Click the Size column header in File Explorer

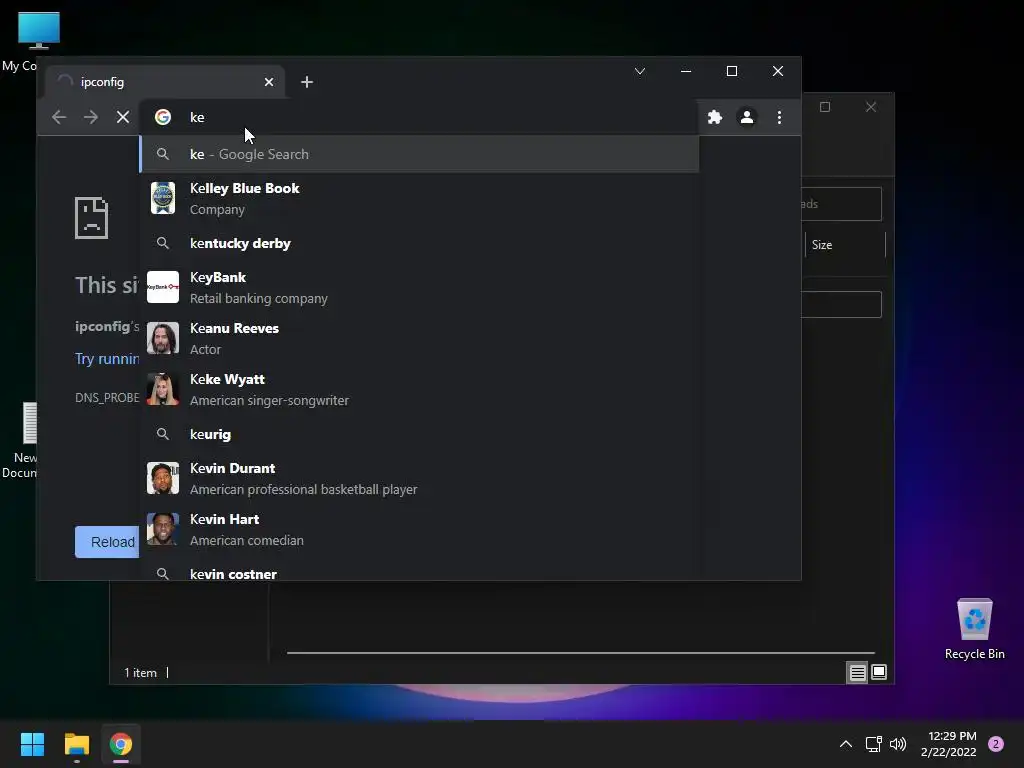click(845, 245)
